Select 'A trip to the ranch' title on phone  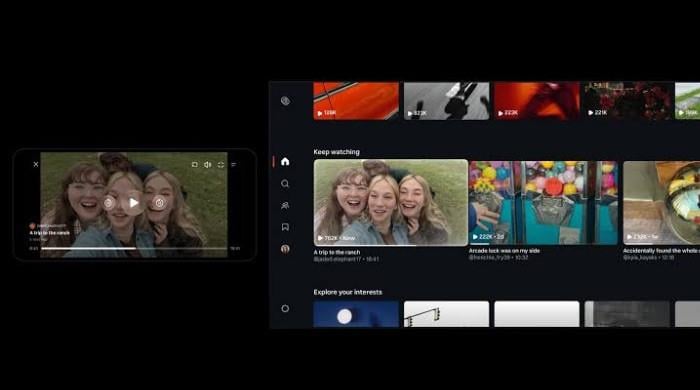click(x=50, y=233)
